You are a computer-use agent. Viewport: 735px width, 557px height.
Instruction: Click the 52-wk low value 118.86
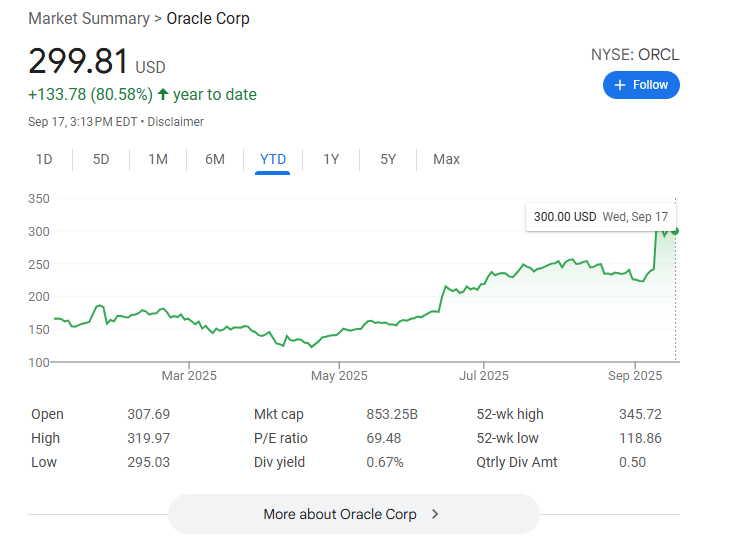click(x=640, y=438)
